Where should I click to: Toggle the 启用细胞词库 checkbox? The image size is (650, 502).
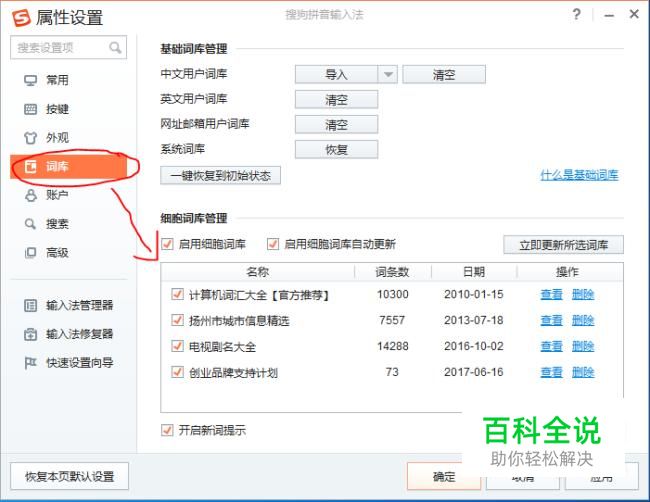click(x=167, y=244)
